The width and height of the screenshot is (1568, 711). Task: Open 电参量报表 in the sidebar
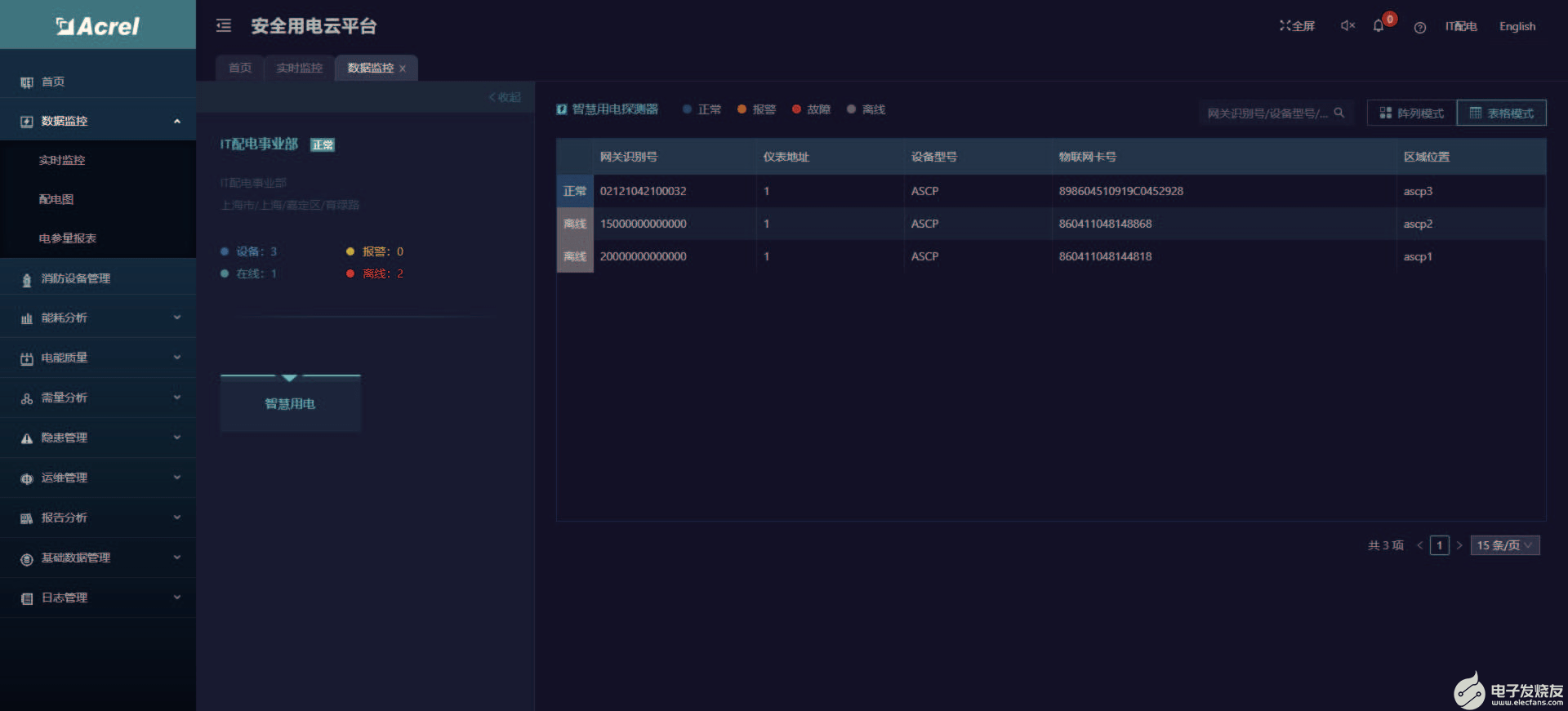pos(68,238)
